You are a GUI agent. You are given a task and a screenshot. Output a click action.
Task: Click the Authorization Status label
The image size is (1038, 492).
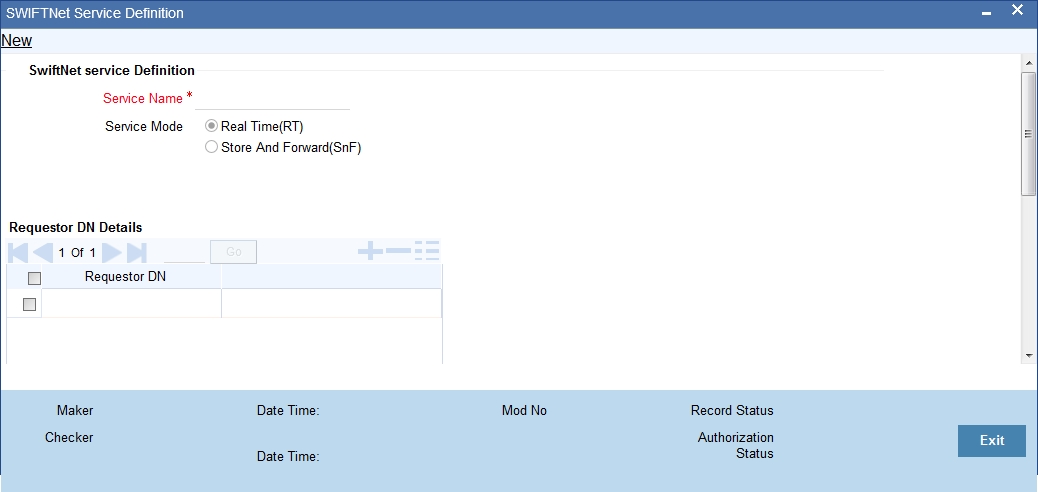[x=736, y=446]
